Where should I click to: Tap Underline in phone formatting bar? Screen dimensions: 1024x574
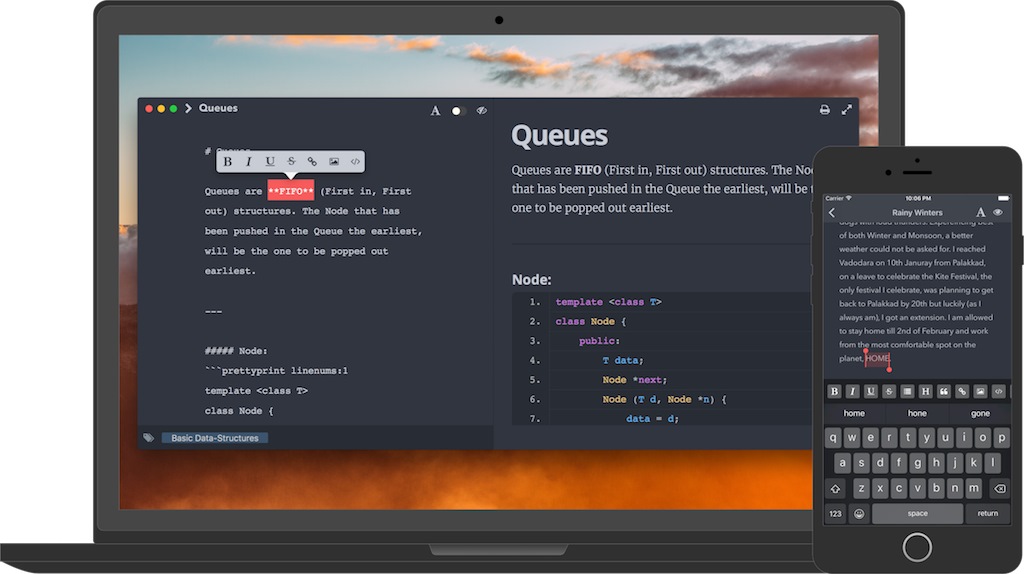(x=871, y=391)
